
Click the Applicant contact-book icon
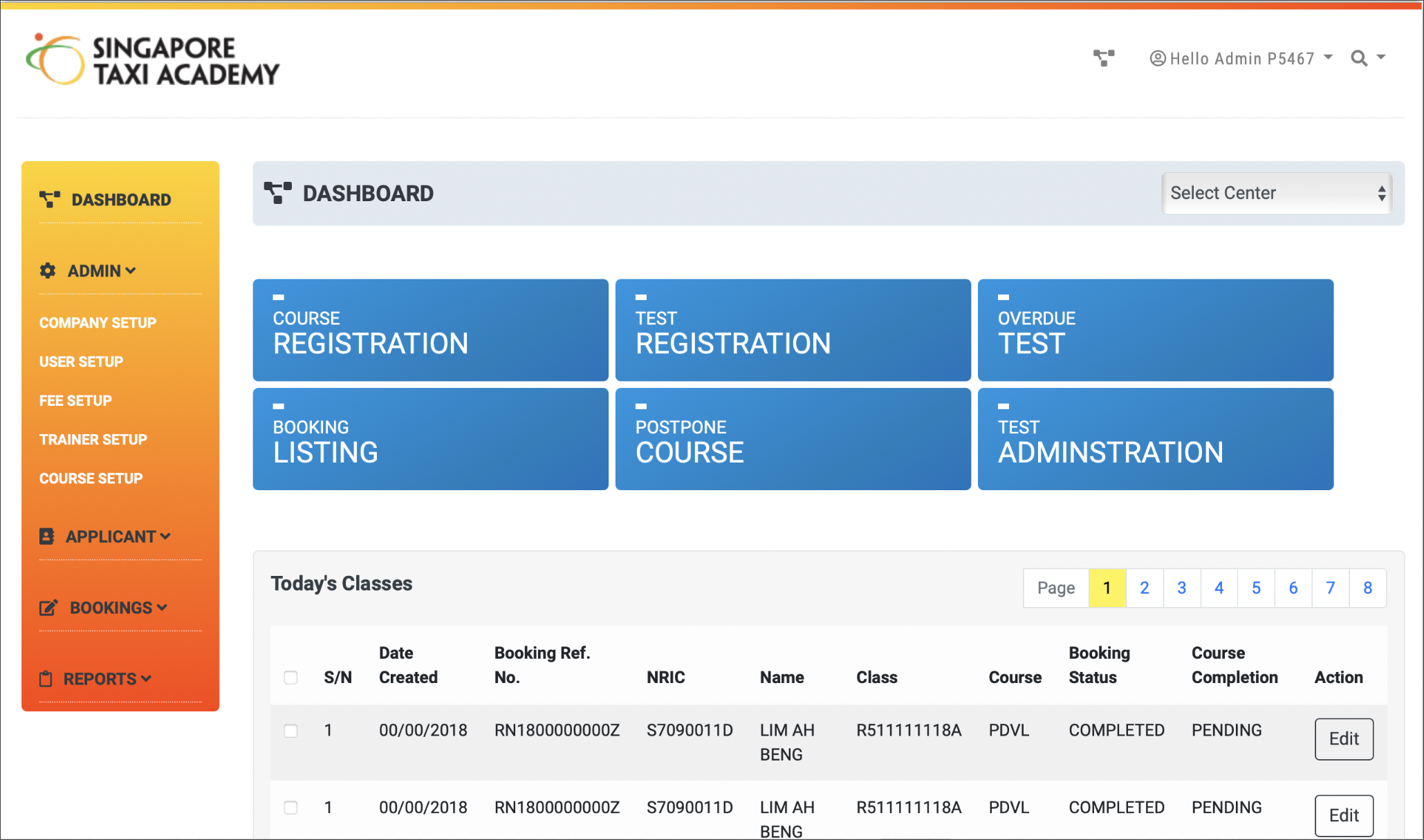[47, 536]
